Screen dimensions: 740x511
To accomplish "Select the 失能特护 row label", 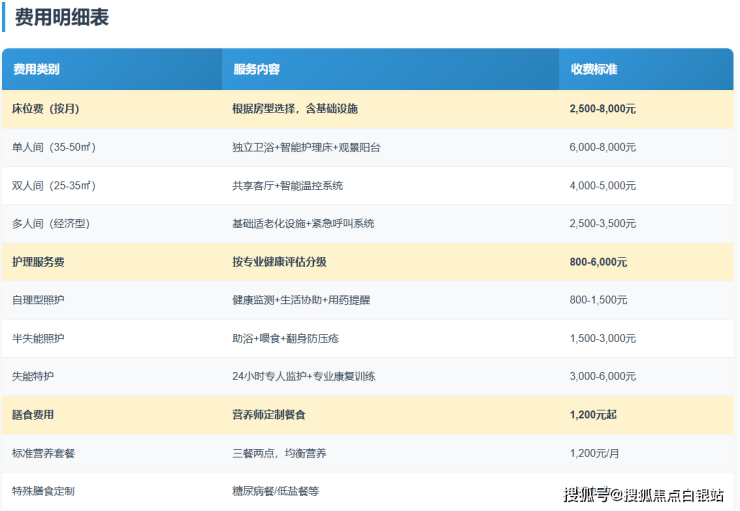I will click(33, 377).
